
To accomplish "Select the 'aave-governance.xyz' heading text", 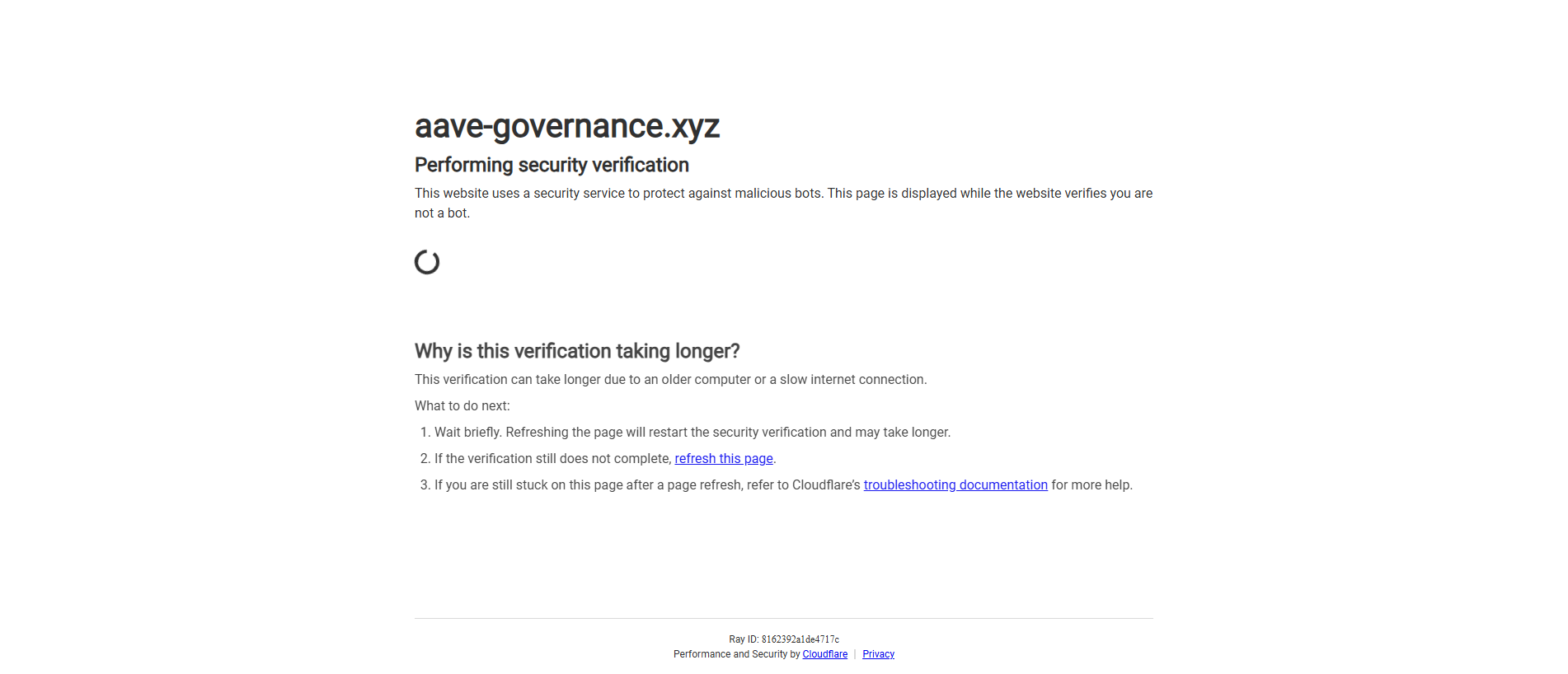I will (x=567, y=126).
